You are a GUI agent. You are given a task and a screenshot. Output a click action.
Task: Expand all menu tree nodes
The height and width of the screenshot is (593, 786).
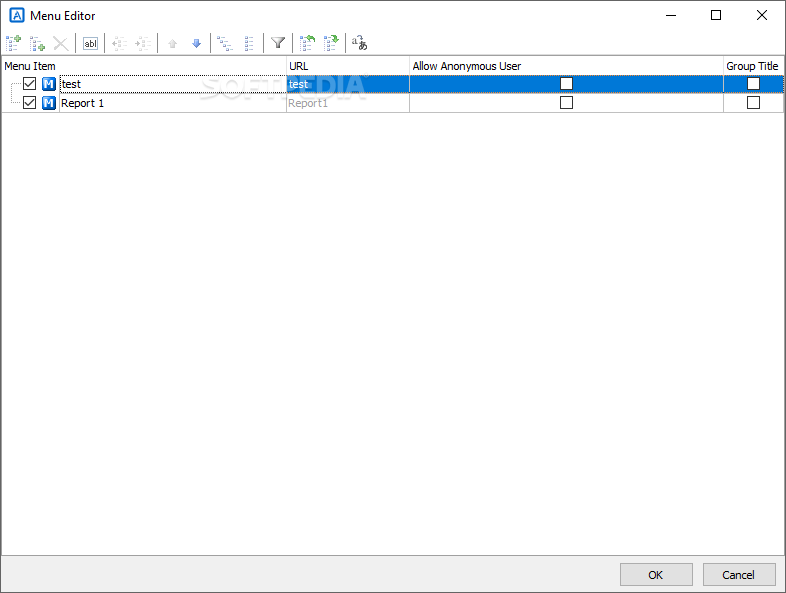225,43
